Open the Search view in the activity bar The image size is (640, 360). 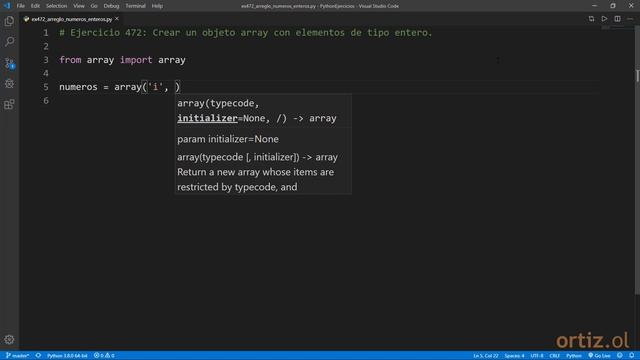click(x=9, y=42)
